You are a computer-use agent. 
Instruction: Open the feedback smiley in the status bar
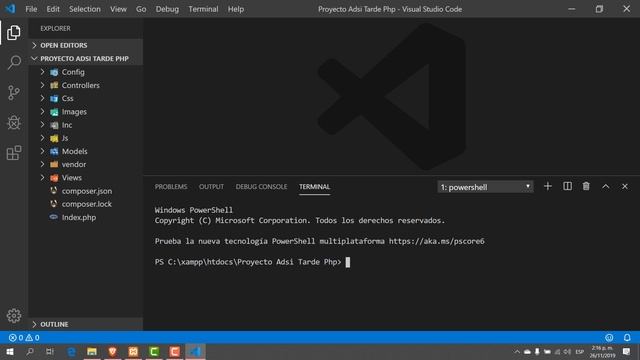point(609,338)
